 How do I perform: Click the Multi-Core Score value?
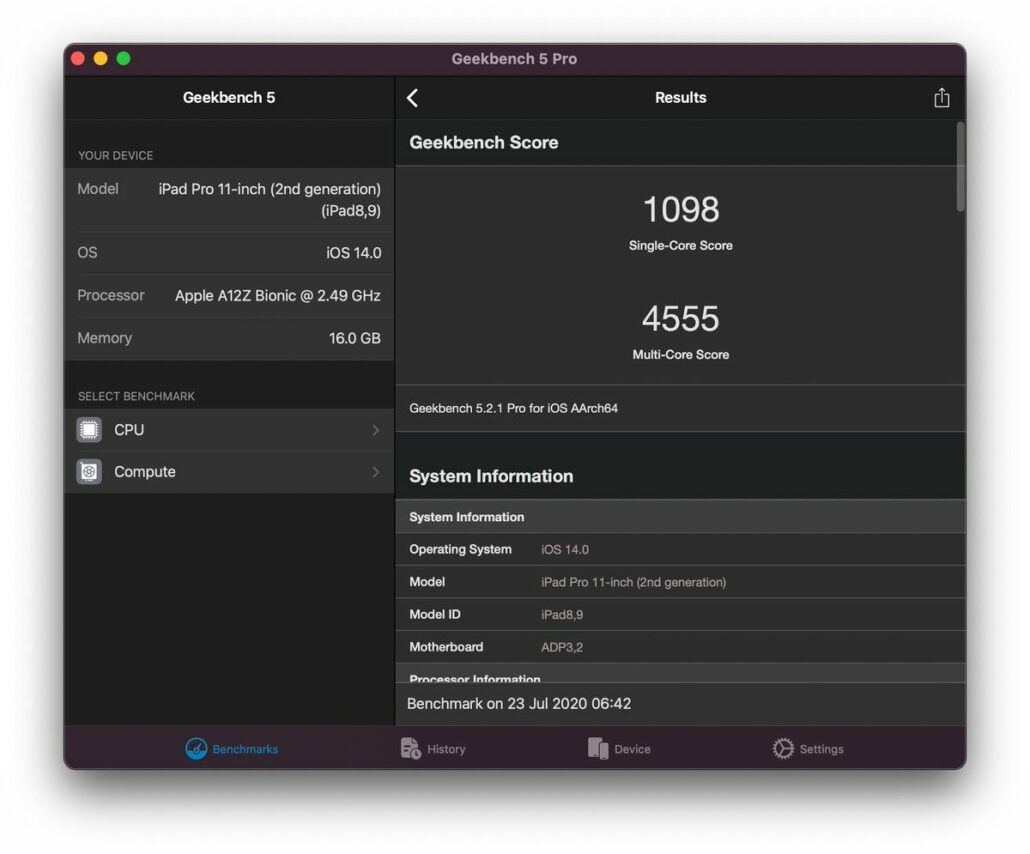coord(681,320)
